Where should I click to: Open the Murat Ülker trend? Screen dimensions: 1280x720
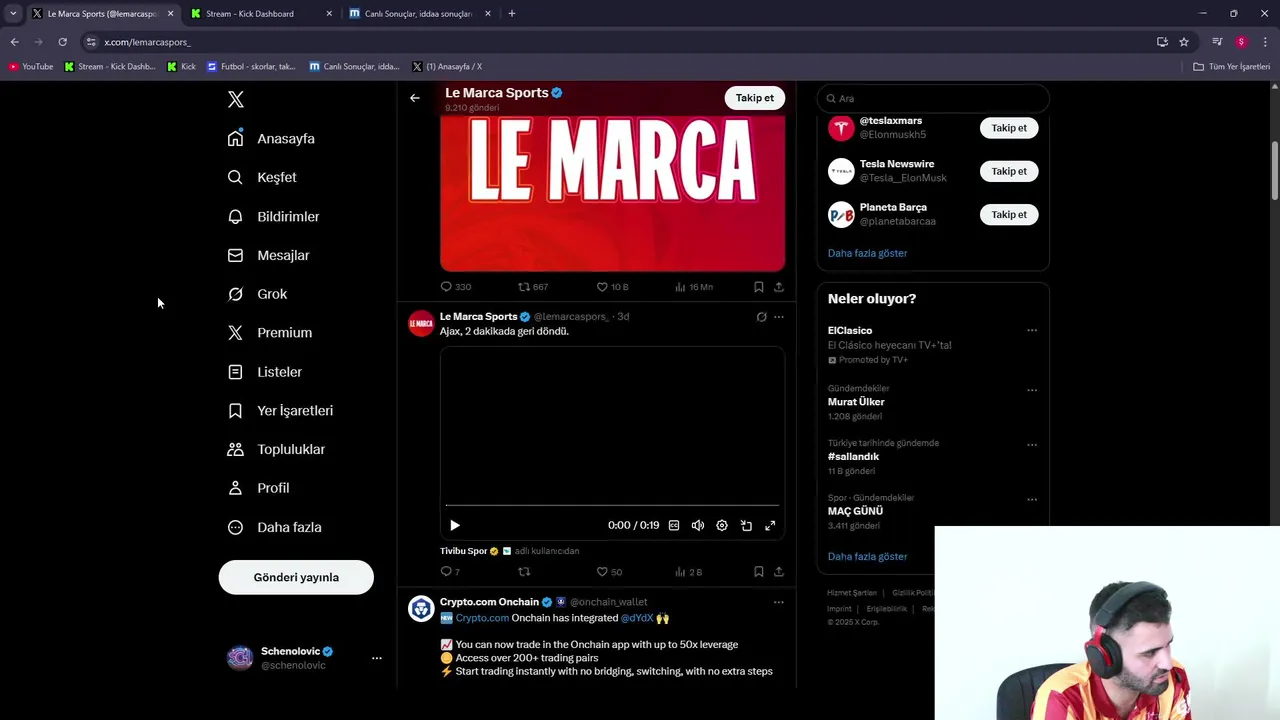(856, 402)
